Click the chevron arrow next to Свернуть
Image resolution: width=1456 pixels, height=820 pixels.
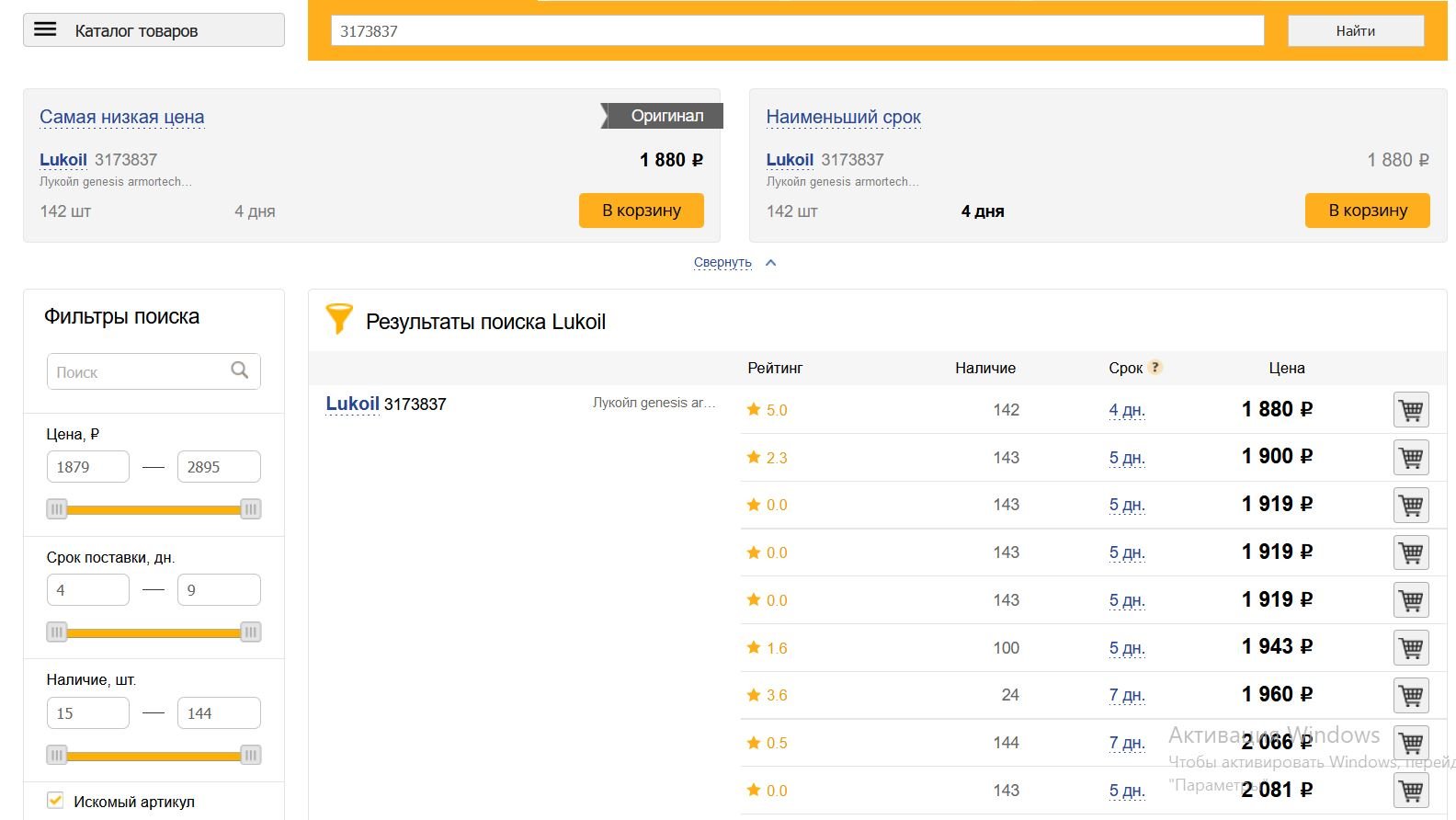(771, 262)
